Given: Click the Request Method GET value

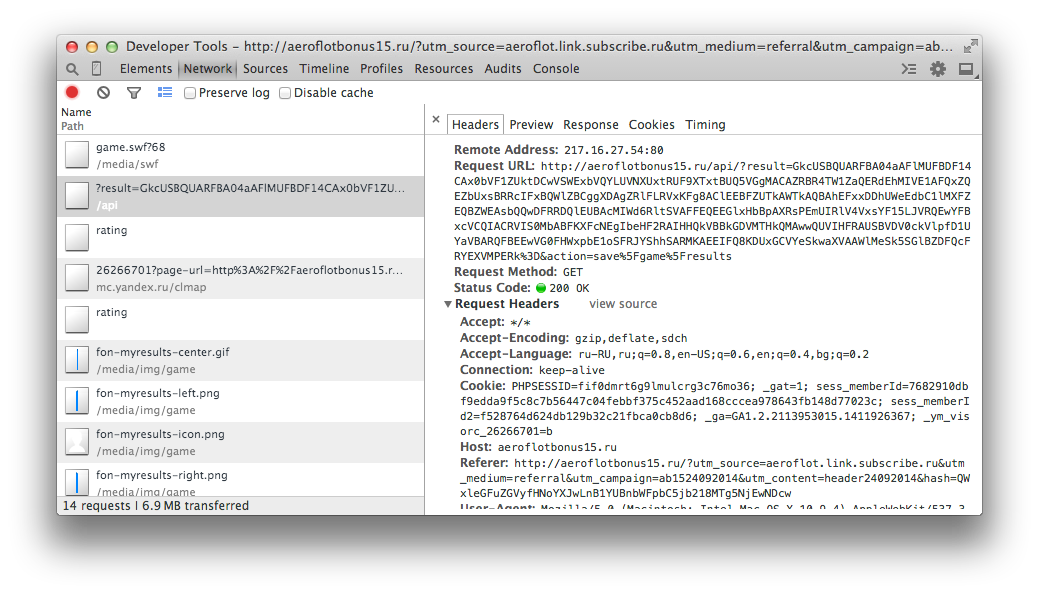Looking at the screenshot, I should coord(573,272).
